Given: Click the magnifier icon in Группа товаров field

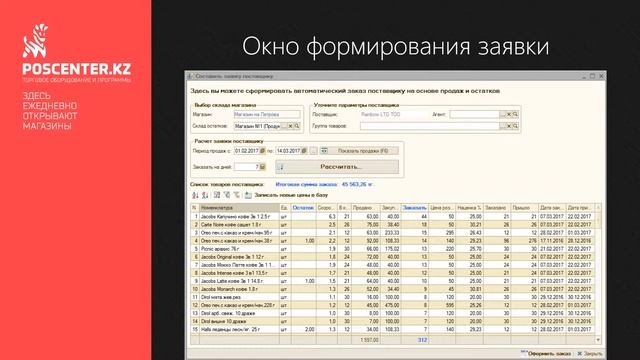Looking at the screenshot, I should click(x=516, y=126).
